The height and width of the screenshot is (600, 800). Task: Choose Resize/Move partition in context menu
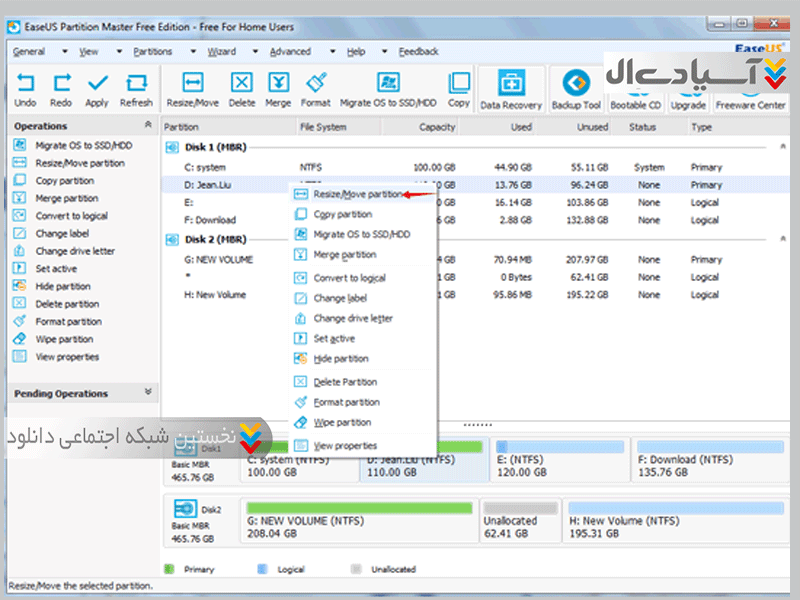357,194
